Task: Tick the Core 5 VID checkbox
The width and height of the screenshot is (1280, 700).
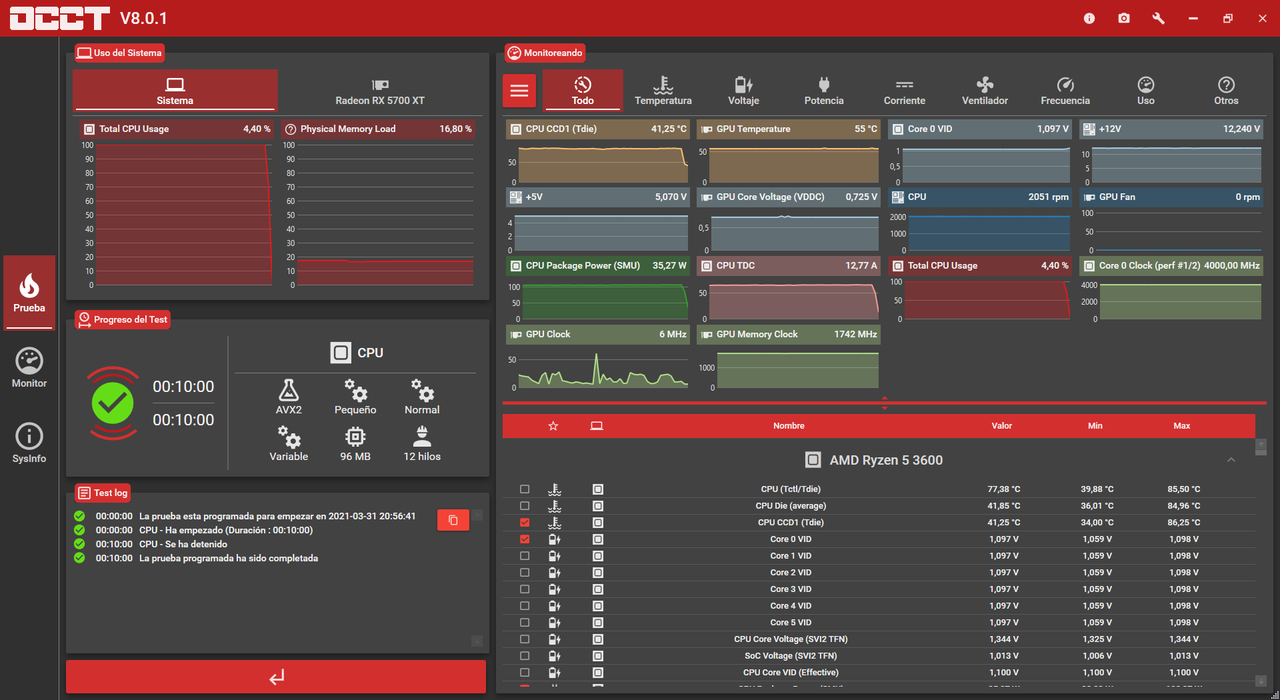Action: point(525,622)
